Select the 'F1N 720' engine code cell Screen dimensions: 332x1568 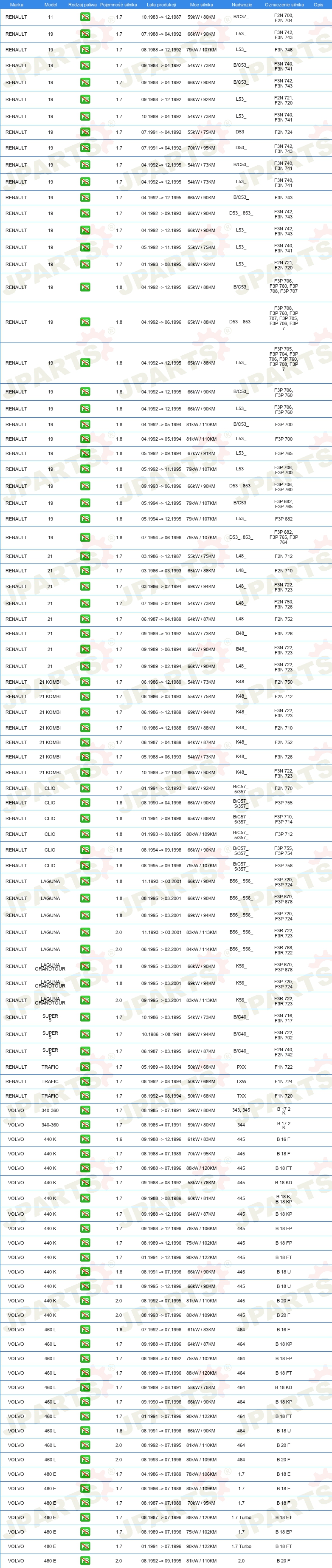(x=283, y=1095)
